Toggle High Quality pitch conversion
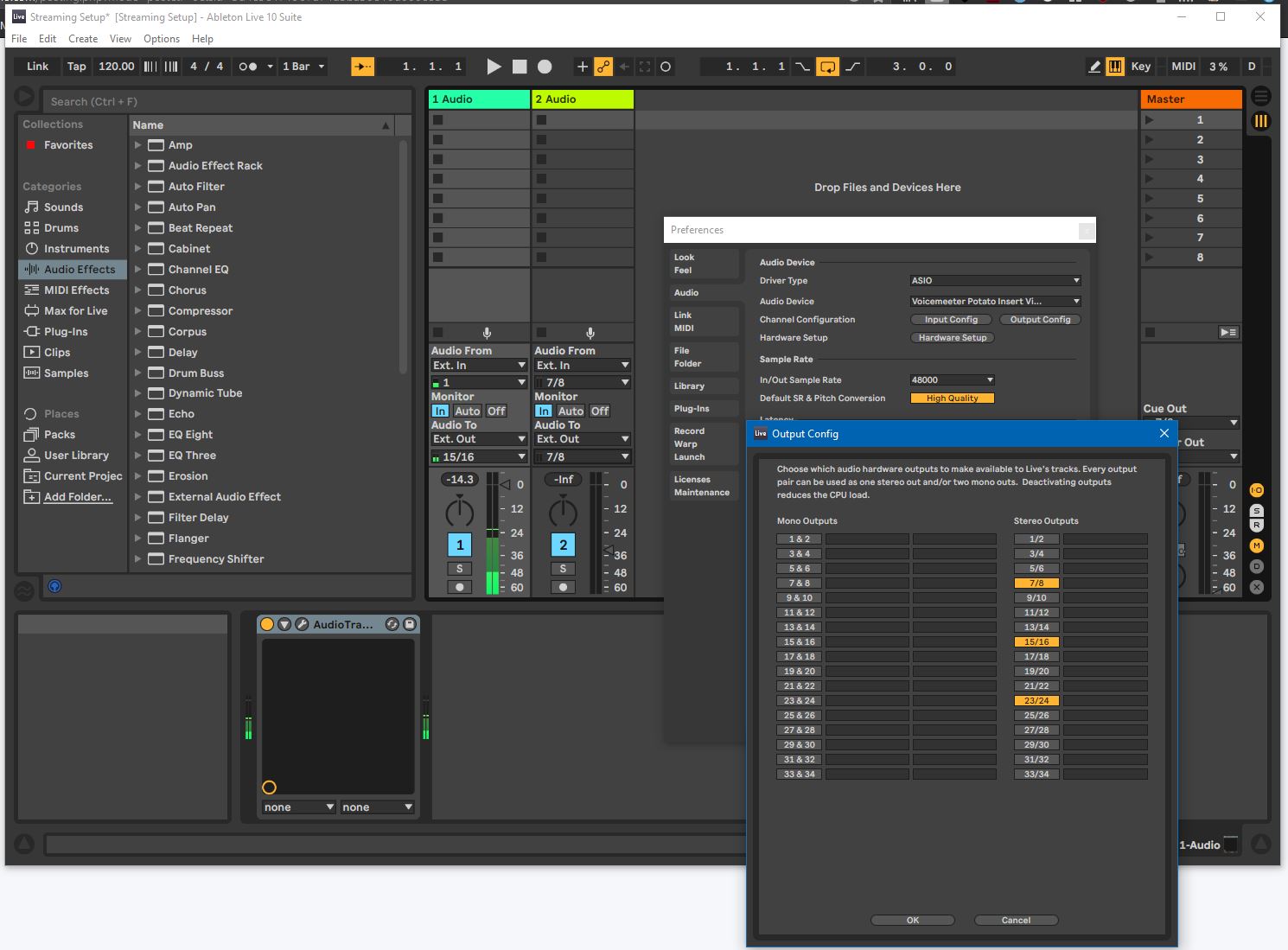Image resolution: width=1288 pixels, height=950 pixels. pos(953,398)
